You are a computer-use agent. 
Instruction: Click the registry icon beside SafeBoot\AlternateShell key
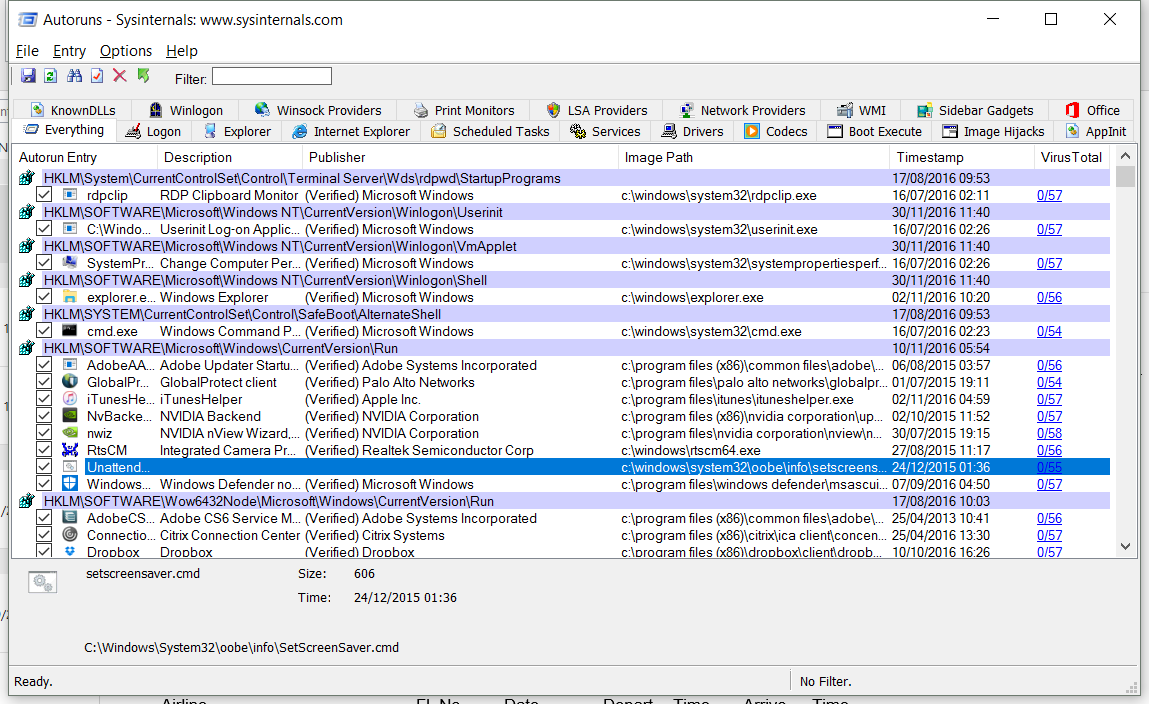tap(26, 314)
